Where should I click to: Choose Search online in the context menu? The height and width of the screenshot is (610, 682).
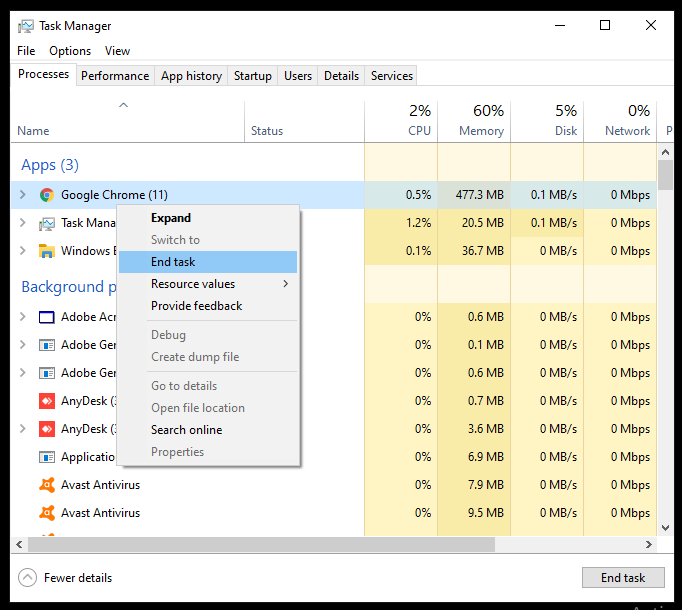tap(208, 430)
